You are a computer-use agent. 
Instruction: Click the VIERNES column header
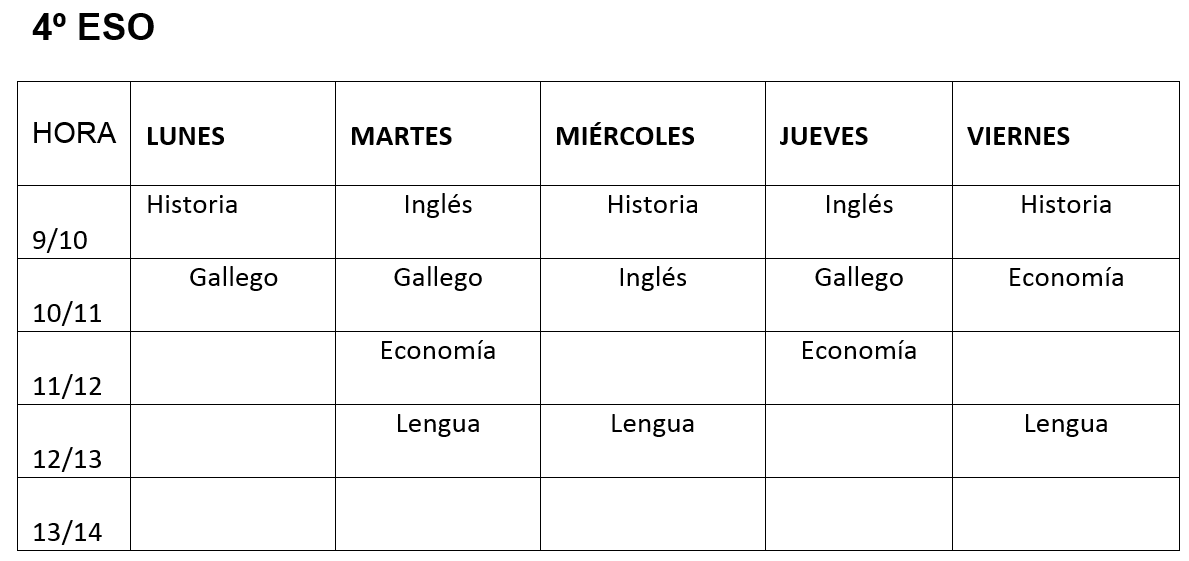(1018, 136)
